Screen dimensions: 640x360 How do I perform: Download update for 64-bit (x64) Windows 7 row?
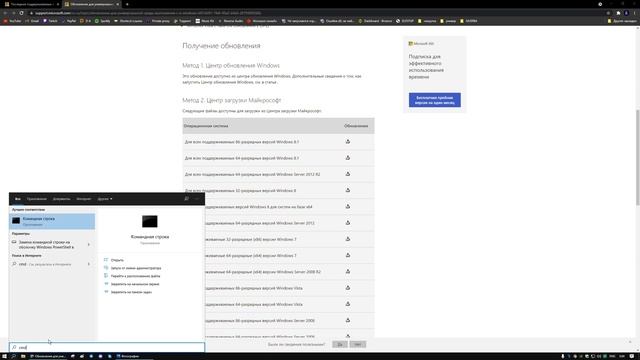pos(348,255)
